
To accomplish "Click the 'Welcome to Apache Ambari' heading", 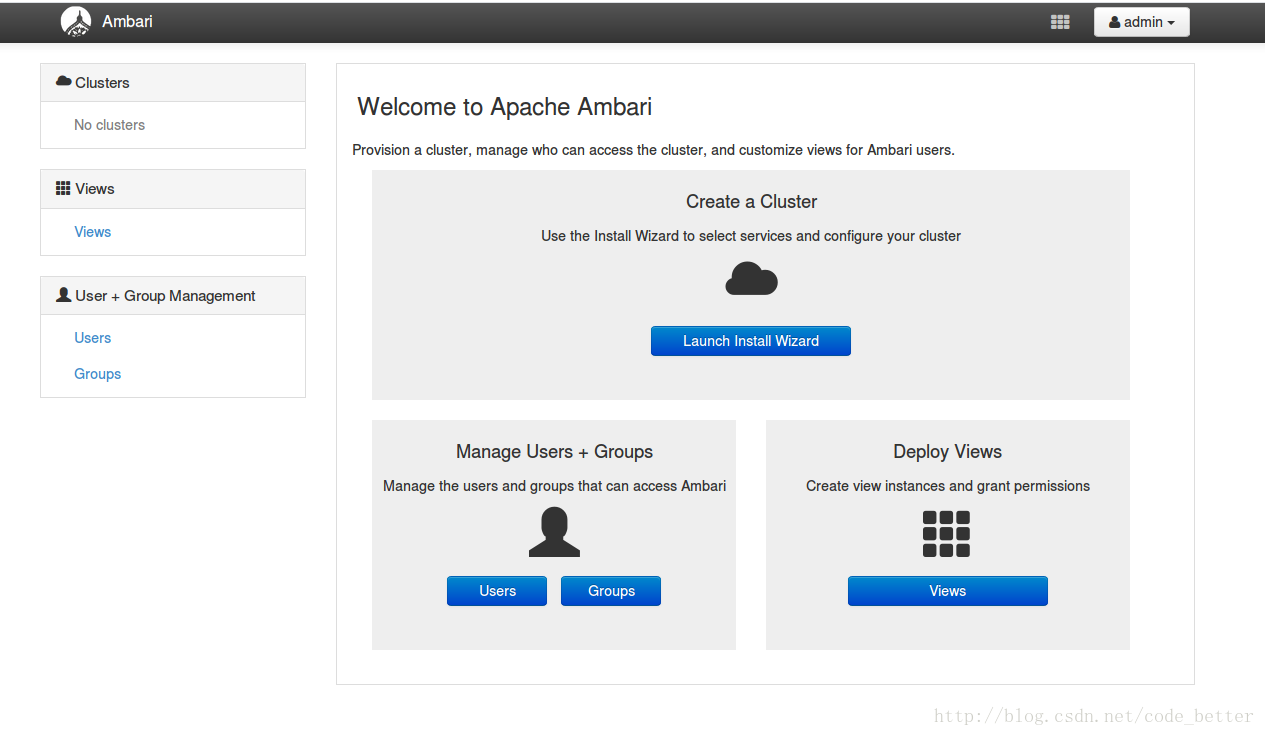I will [x=505, y=107].
